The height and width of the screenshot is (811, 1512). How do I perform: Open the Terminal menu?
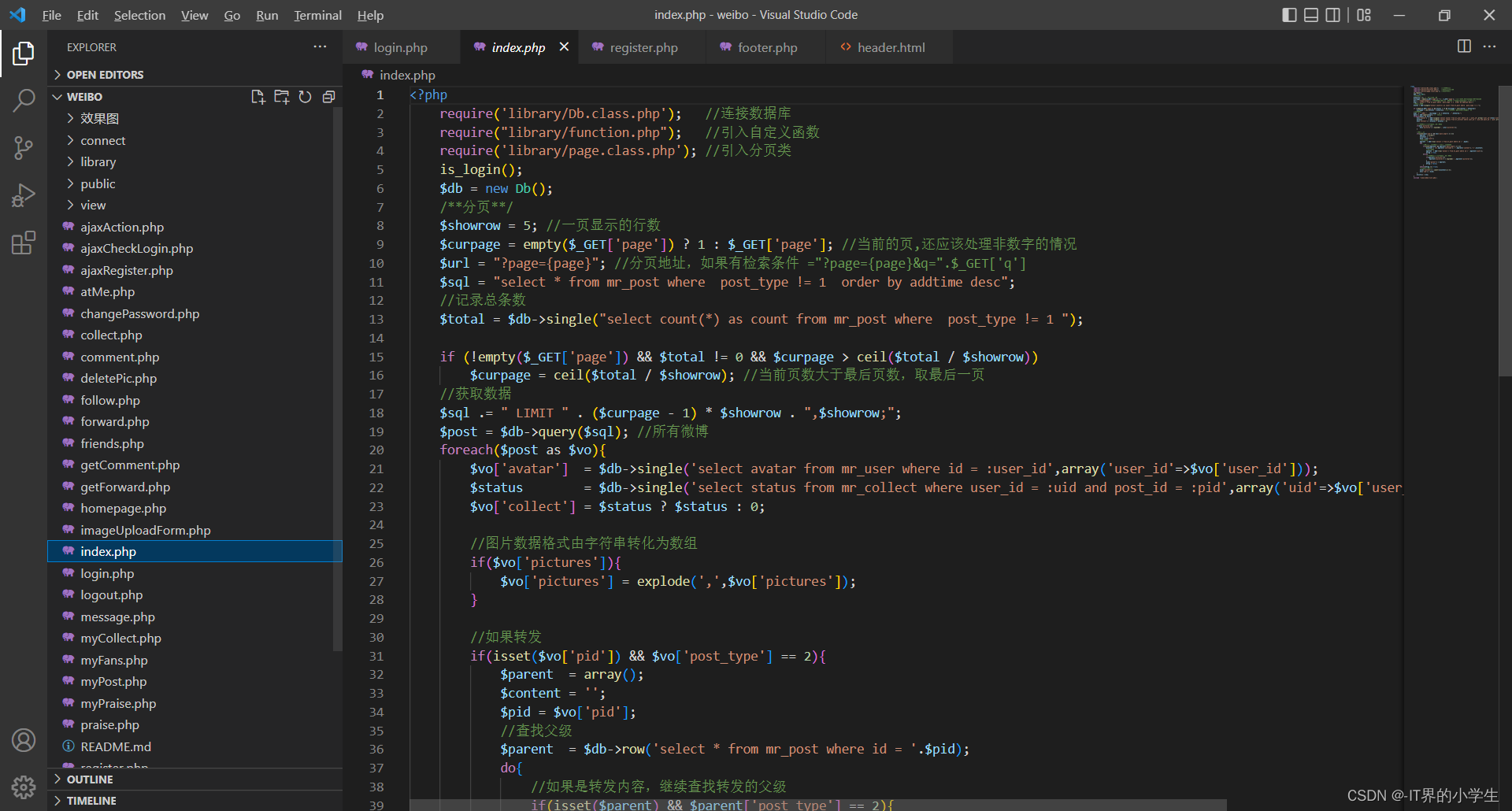pos(317,15)
